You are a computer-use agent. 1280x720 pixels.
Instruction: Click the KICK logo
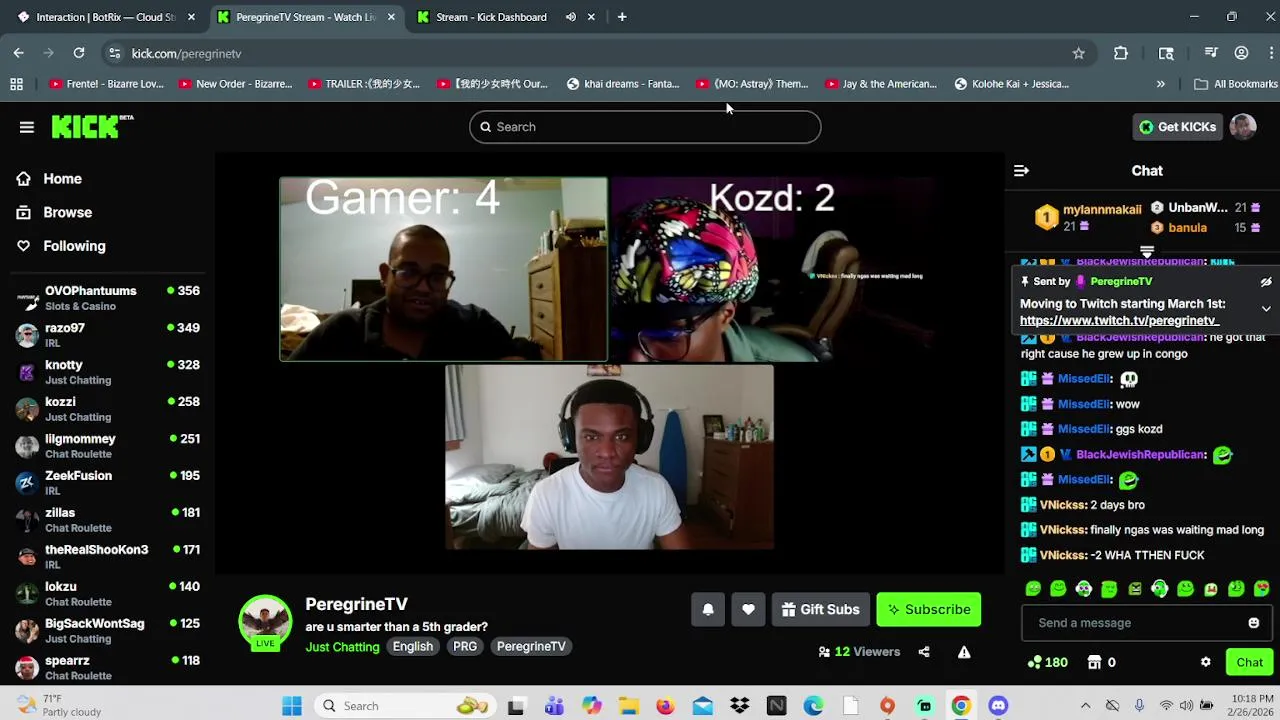tap(92, 126)
